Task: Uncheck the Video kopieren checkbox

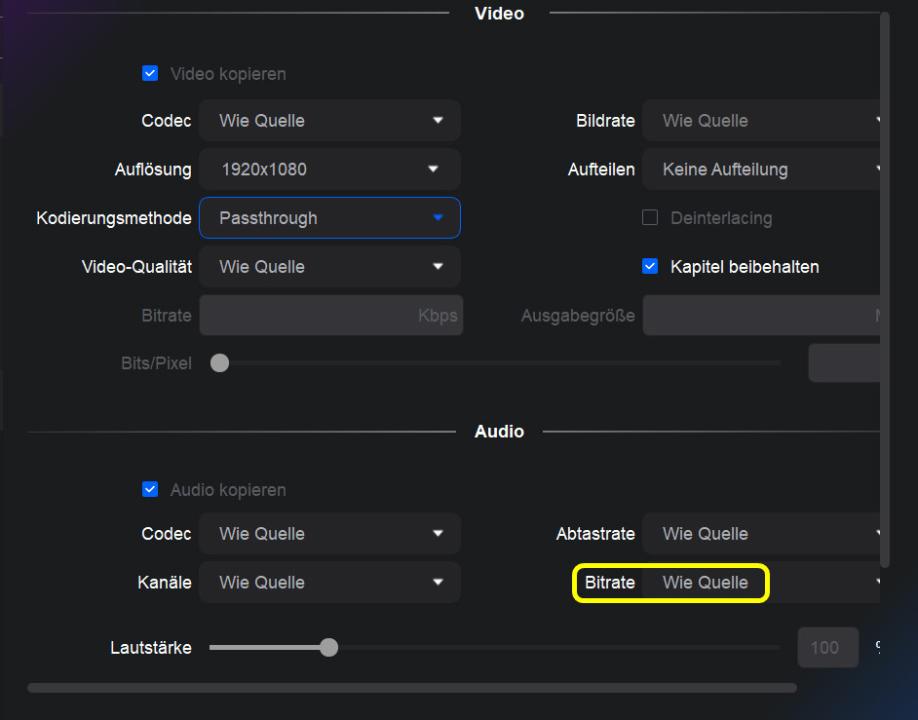Action: pos(151,74)
